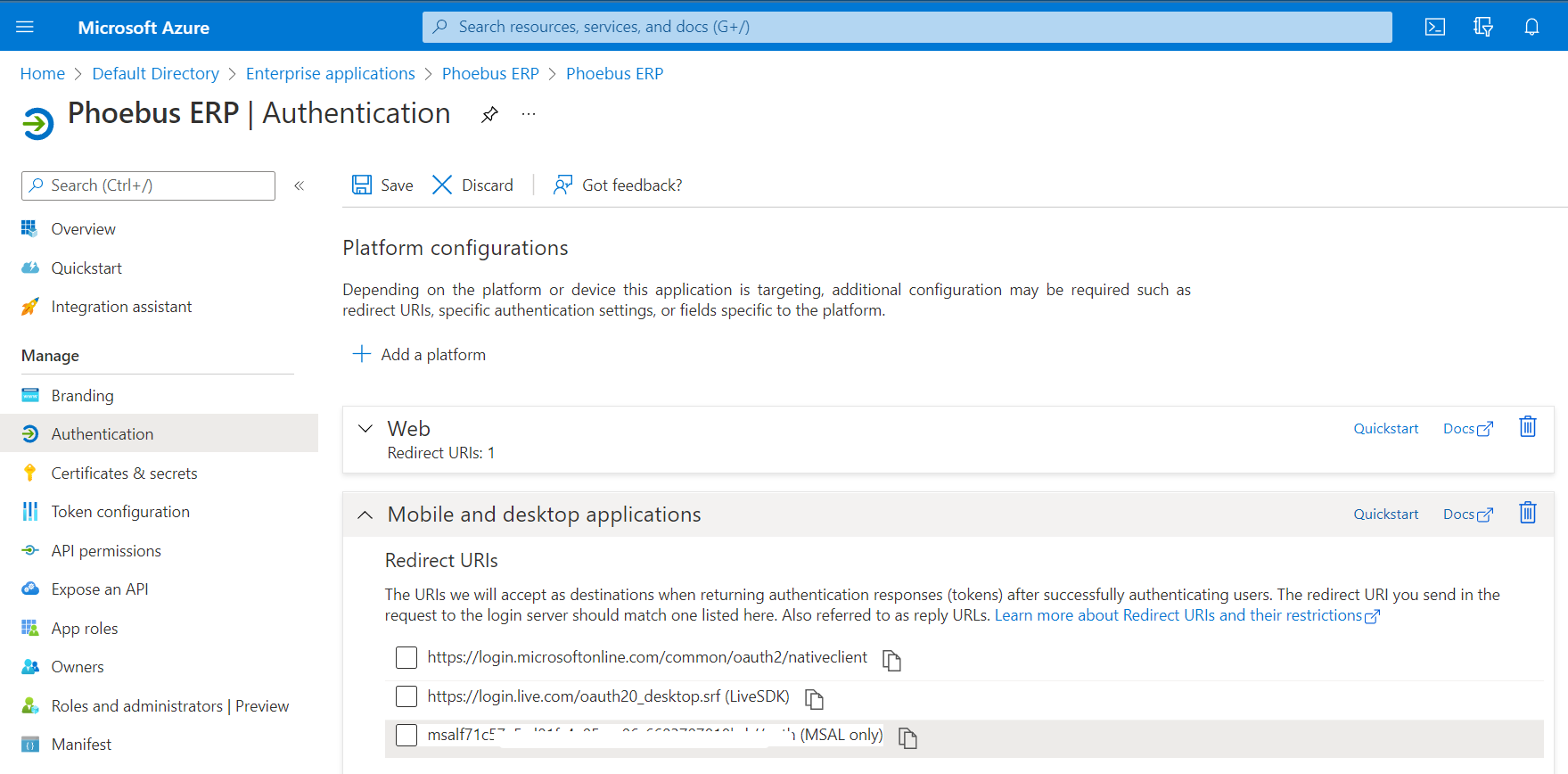
Task: Check the login.live.com LiveSDK URI checkbox
Action: tap(406, 696)
